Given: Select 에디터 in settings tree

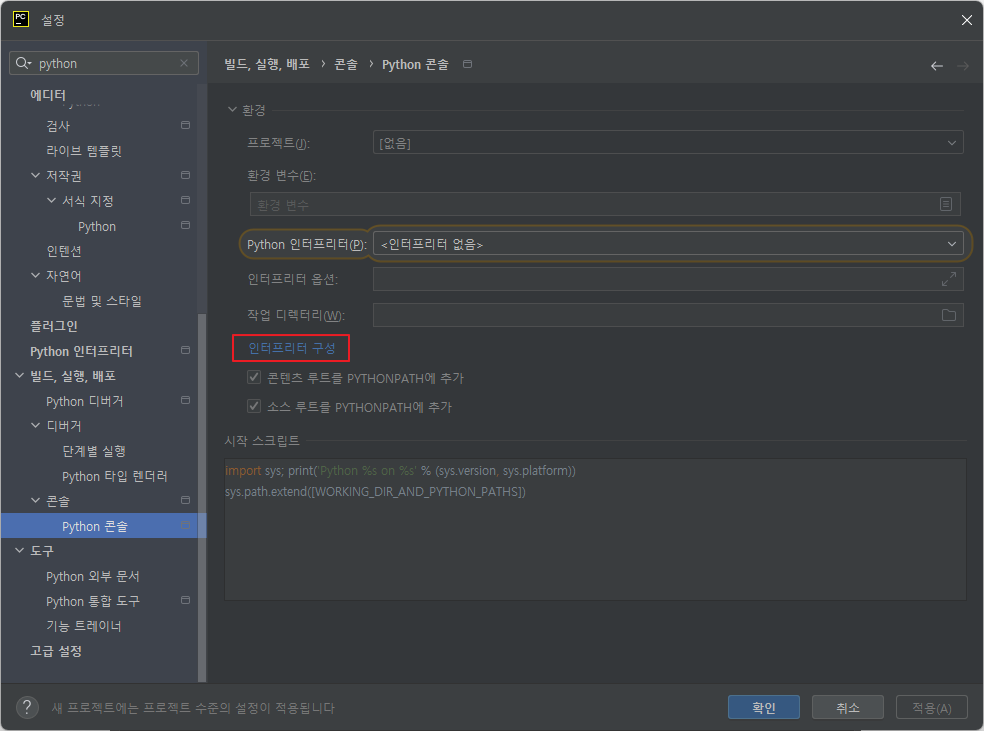Looking at the screenshot, I should point(48,95).
